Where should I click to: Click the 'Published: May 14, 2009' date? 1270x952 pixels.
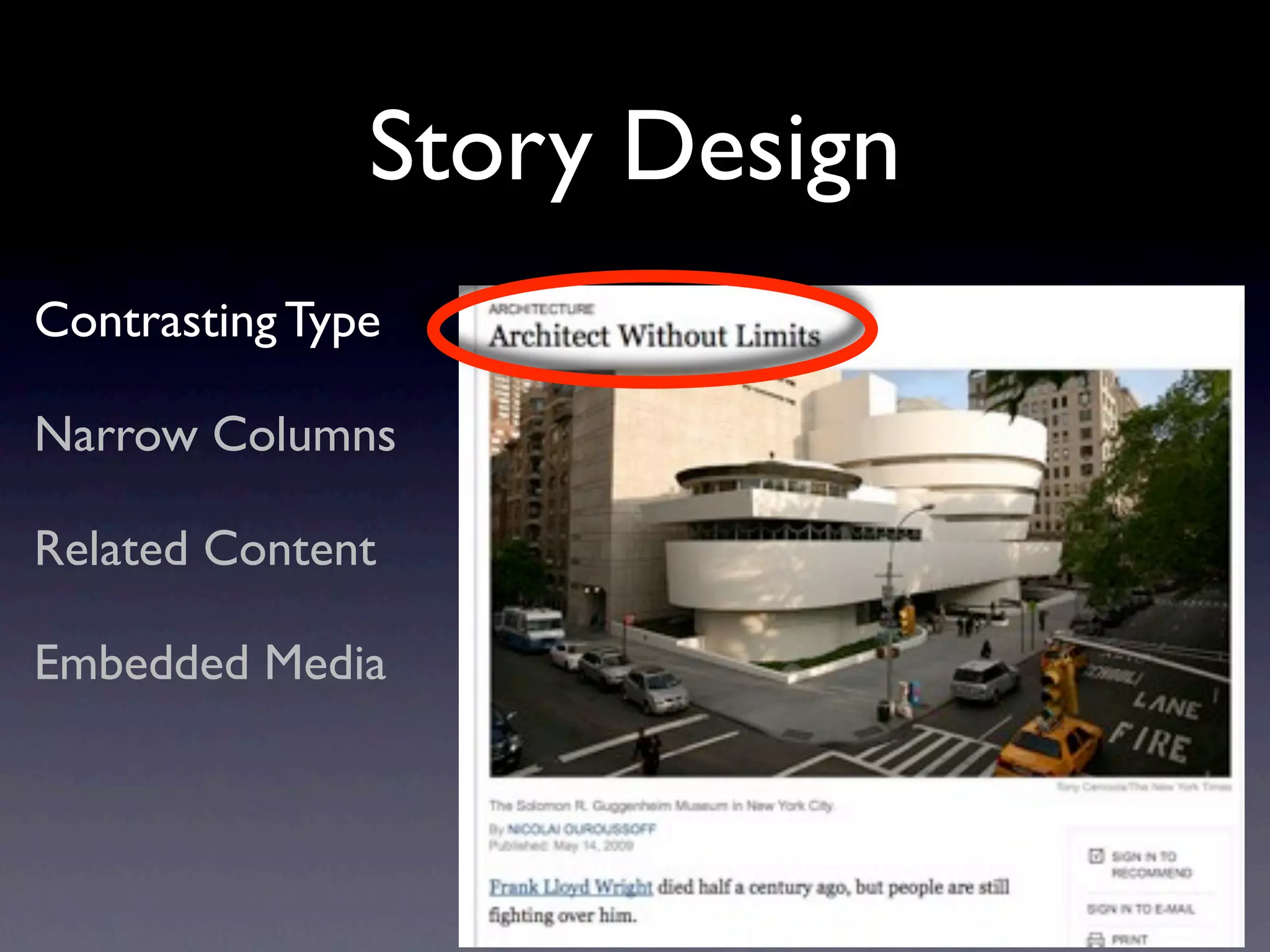(561, 845)
